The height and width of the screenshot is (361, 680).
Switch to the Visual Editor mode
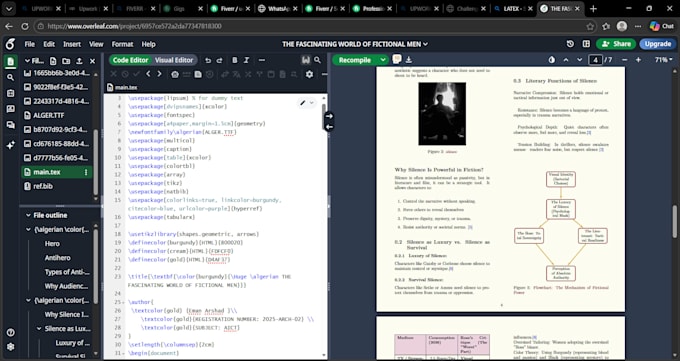coord(174,60)
